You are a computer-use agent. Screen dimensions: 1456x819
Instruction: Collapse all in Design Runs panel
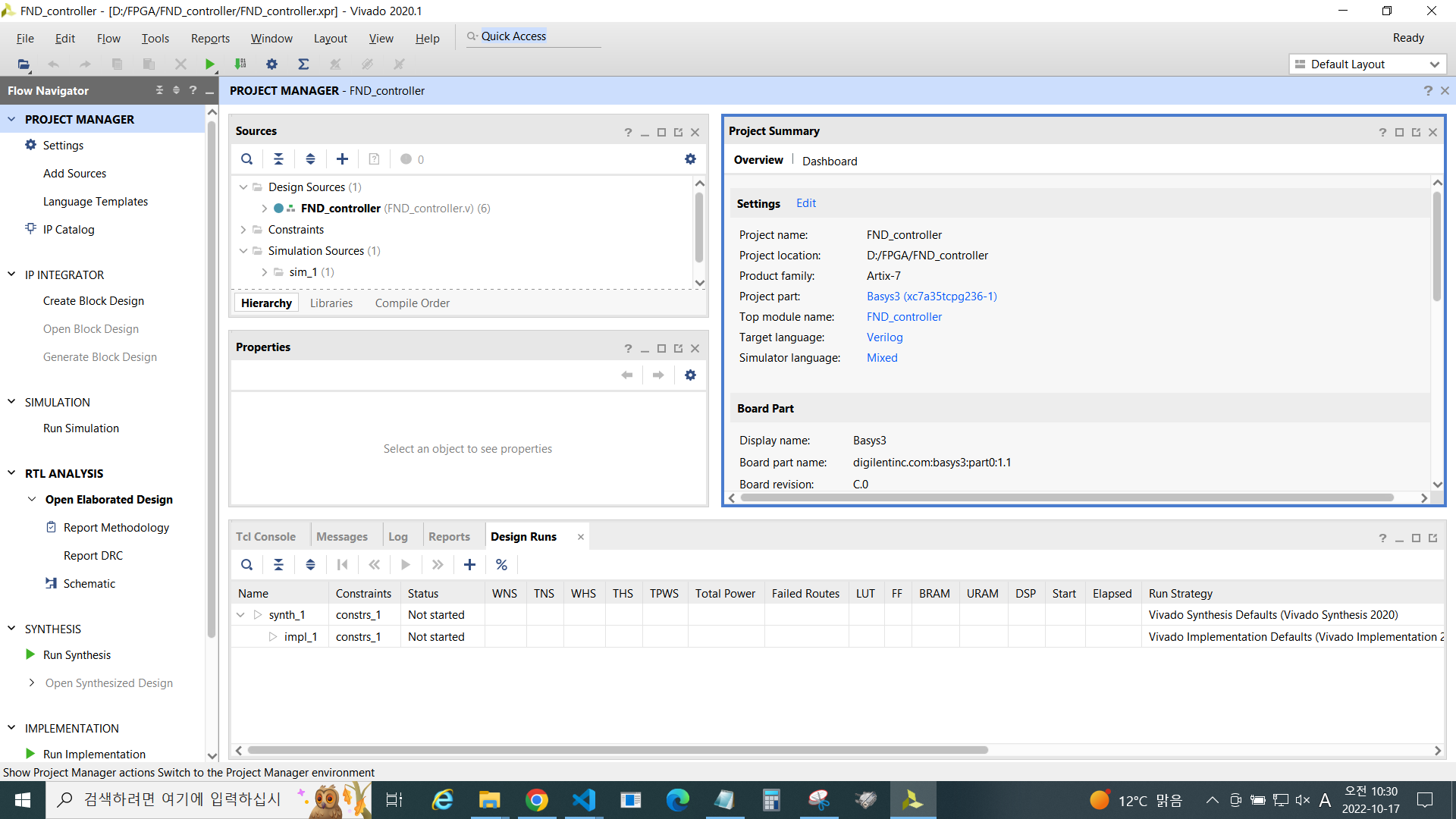click(x=278, y=565)
